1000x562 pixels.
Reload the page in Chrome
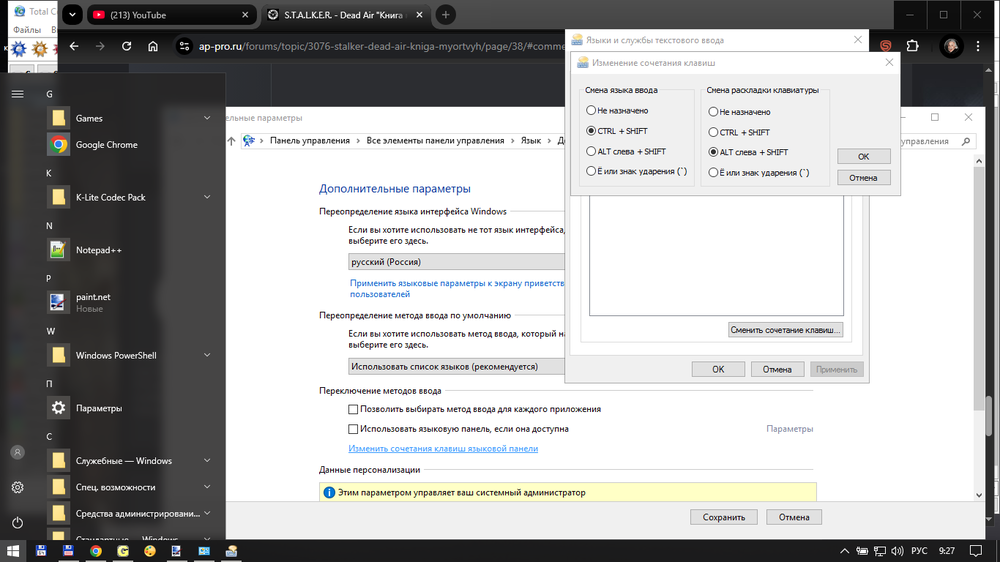tap(126, 46)
